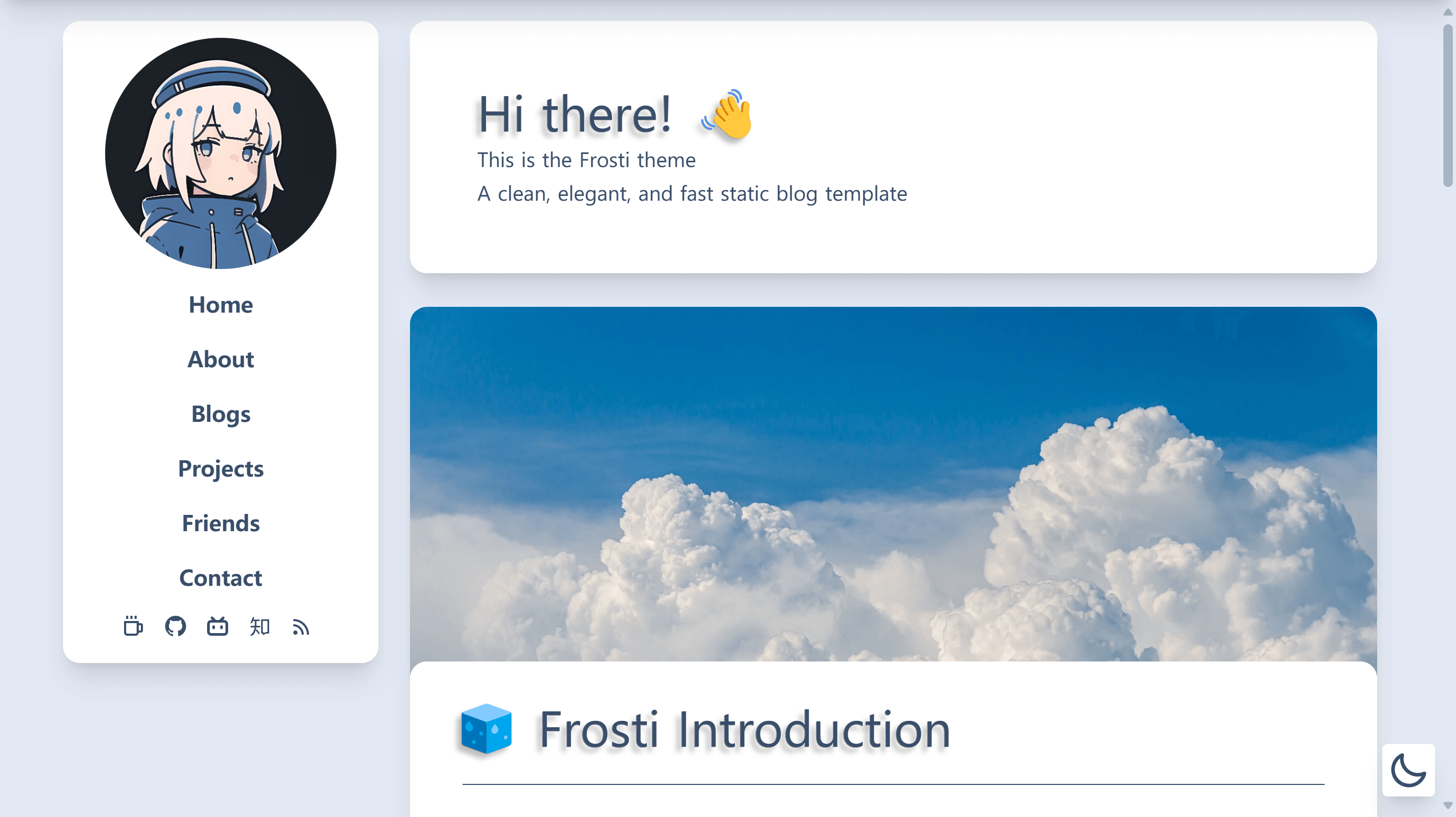This screenshot has width=1456, height=817.
Task: Click the waving hand emoji
Action: 728,114
